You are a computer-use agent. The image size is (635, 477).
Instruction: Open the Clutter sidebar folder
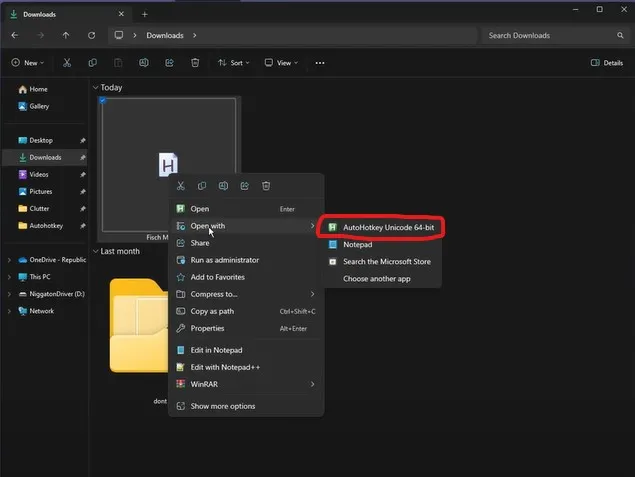(45, 209)
